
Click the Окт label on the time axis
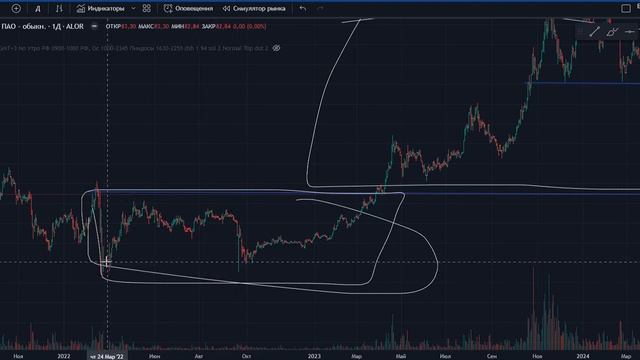246,356
